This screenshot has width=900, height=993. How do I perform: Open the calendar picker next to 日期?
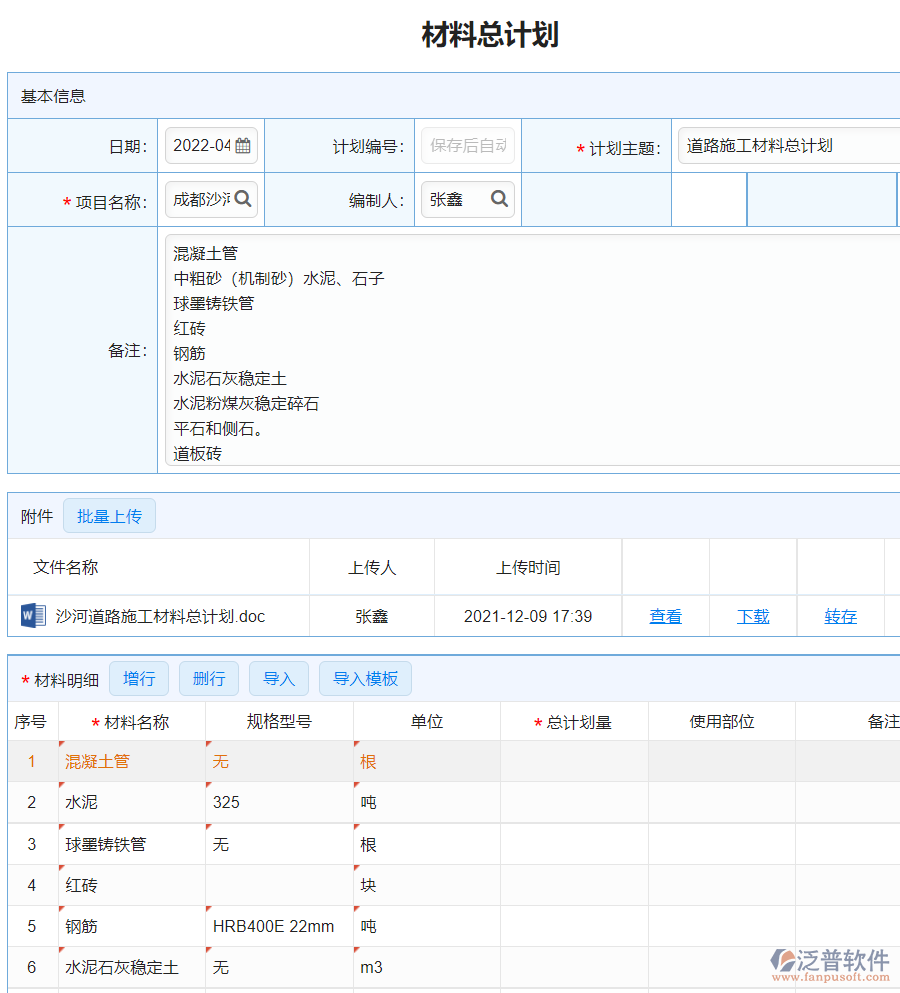(x=243, y=145)
